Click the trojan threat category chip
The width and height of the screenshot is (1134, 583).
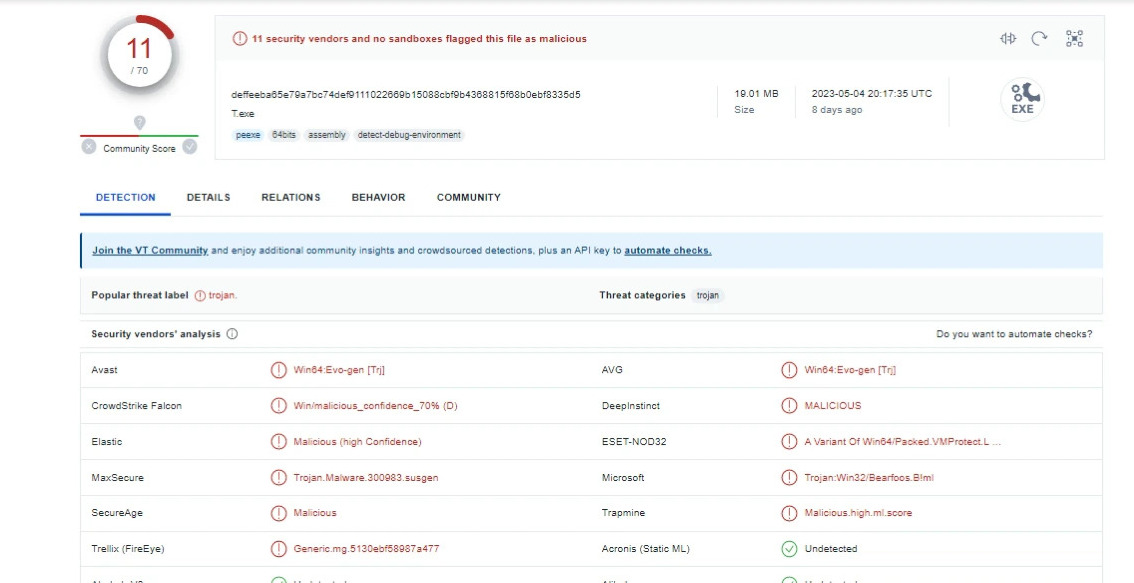click(707, 295)
